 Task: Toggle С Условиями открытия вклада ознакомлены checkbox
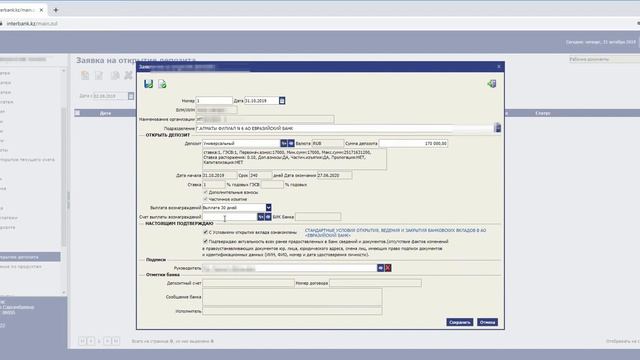(x=206, y=232)
